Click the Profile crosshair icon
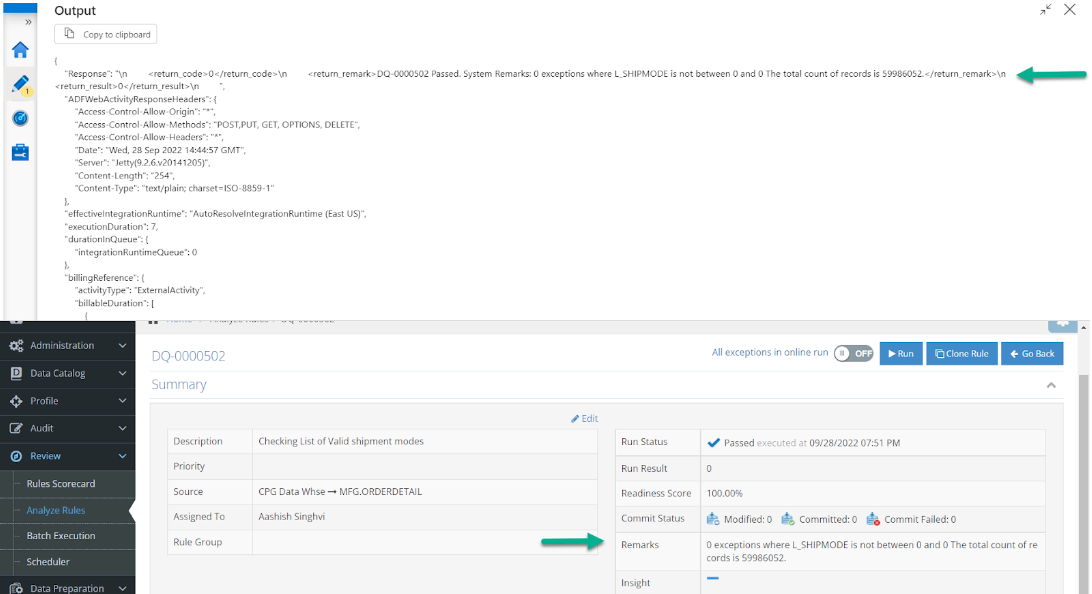1092x594 pixels. click(x=16, y=401)
